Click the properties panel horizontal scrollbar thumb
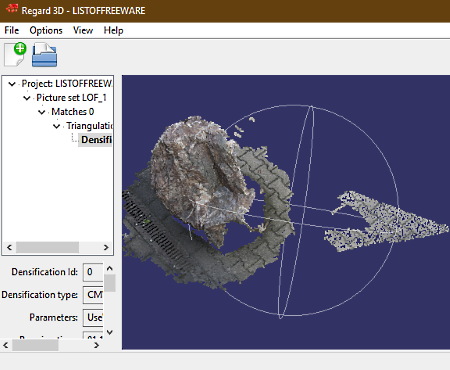450x370 pixels. (x=35, y=345)
